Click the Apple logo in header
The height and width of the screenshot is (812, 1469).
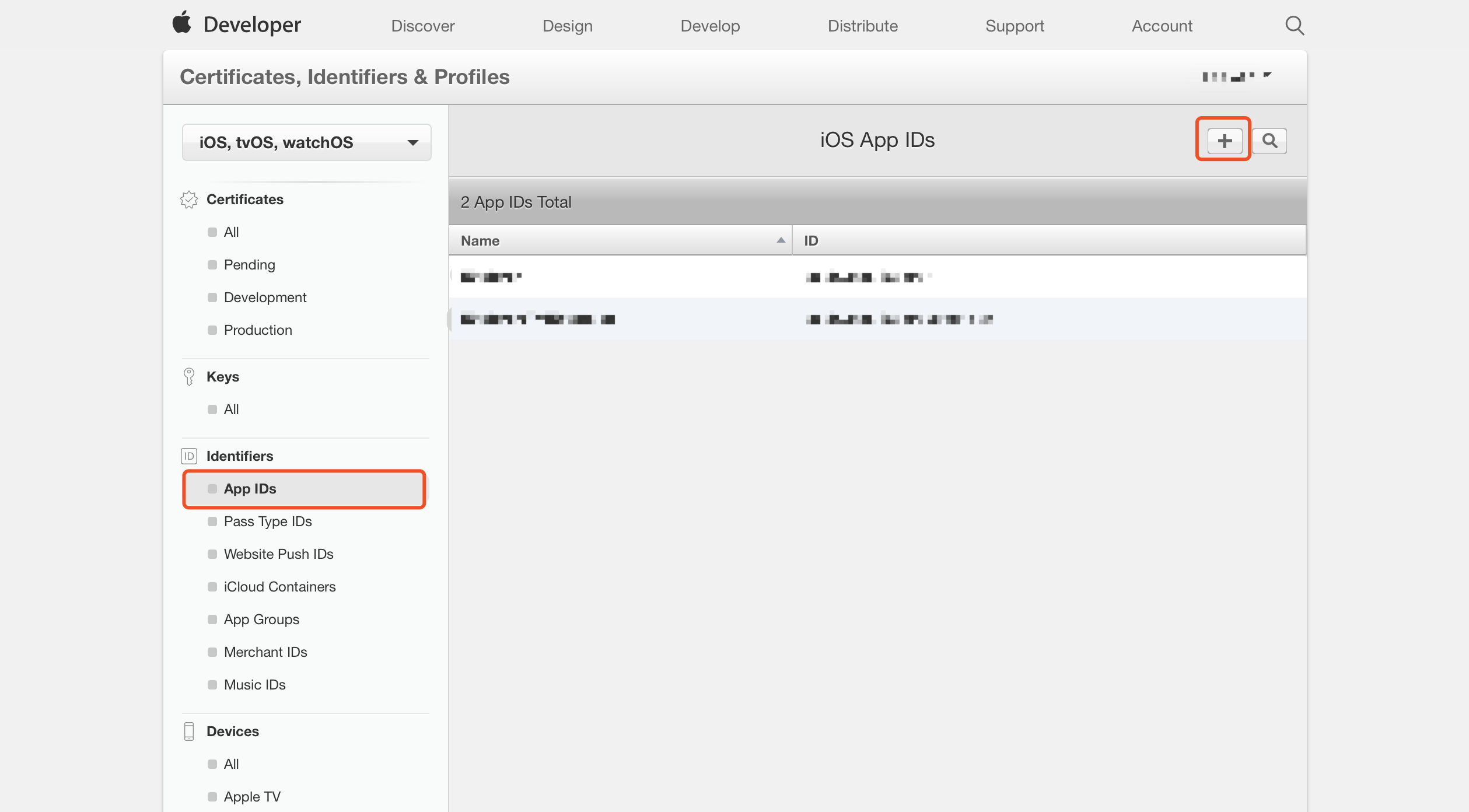pos(182,23)
